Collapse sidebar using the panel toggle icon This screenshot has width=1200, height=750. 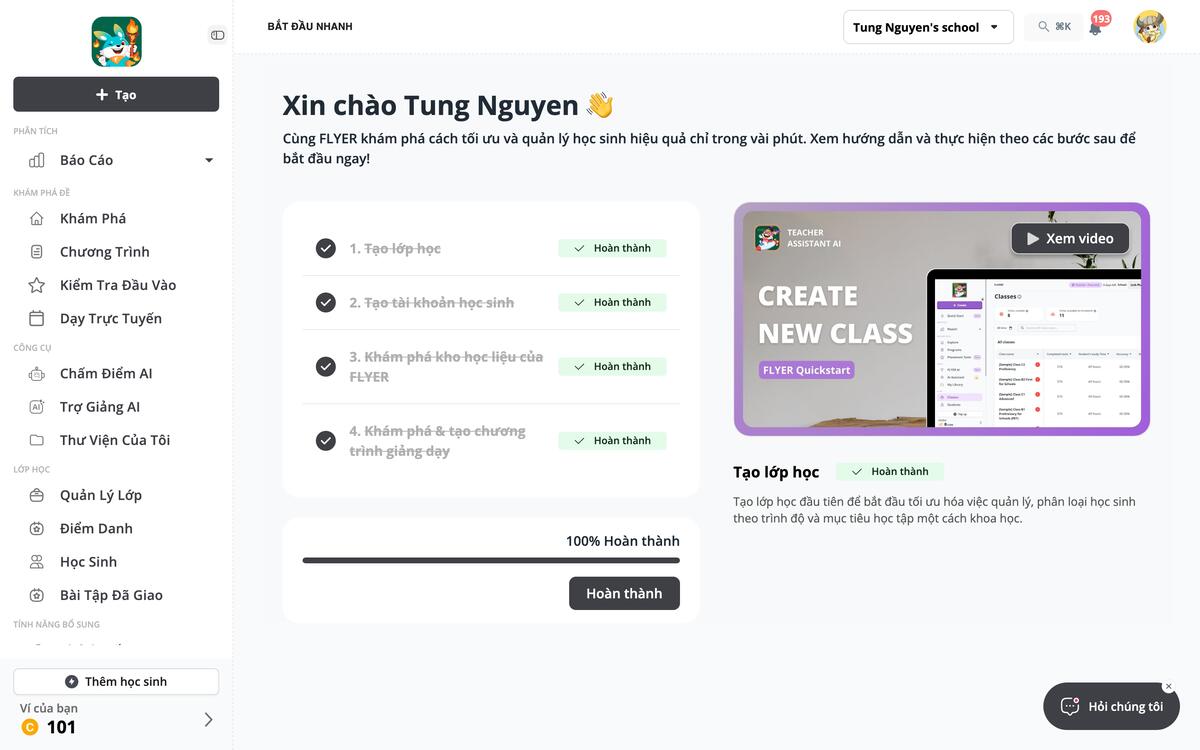[x=217, y=35]
